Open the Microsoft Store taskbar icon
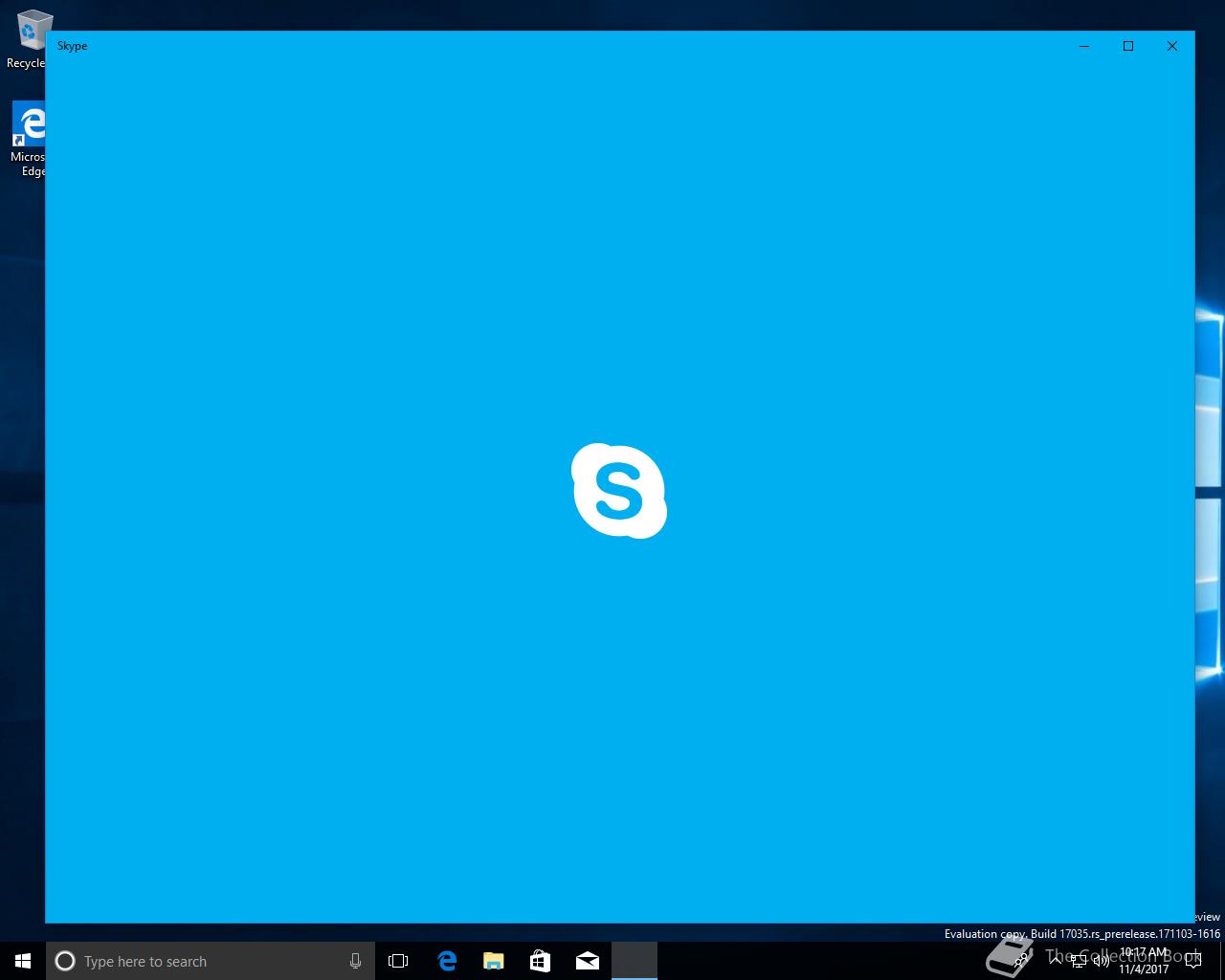Viewport: 1225px width, 980px height. [540, 961]
